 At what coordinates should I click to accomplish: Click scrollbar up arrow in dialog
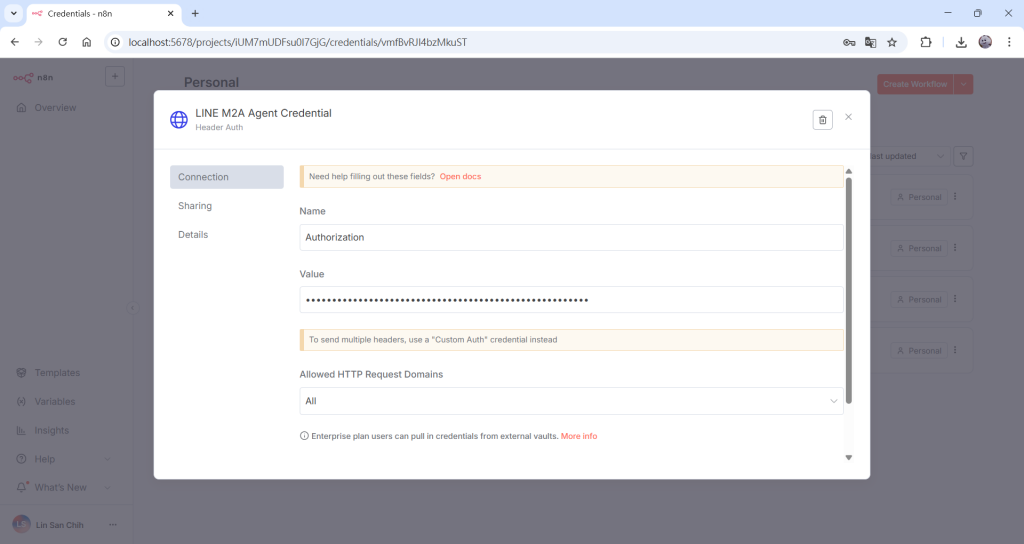(x=849, y=171)
